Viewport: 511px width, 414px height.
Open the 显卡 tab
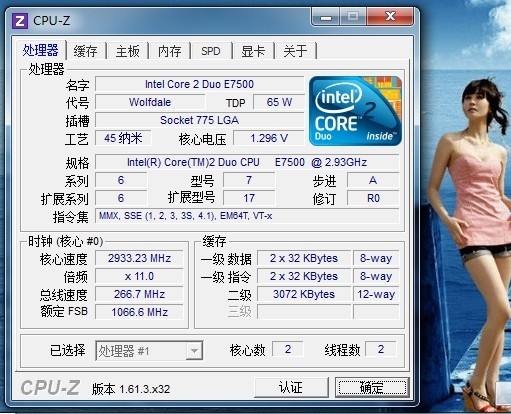click(x=253, y=51)
